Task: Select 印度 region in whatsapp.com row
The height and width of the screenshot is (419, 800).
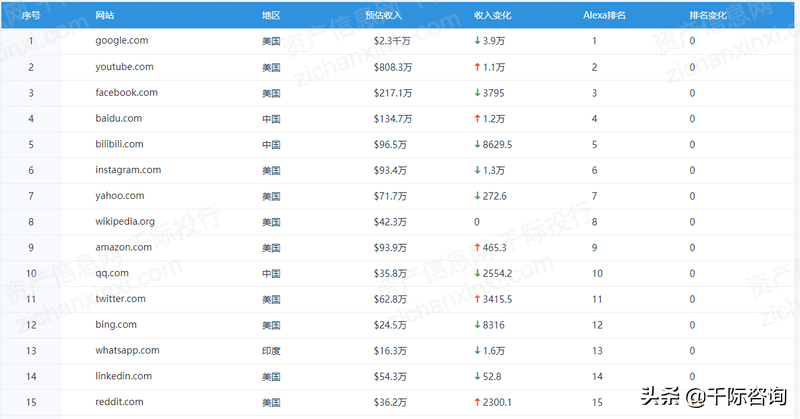Action: coord(271,351)
